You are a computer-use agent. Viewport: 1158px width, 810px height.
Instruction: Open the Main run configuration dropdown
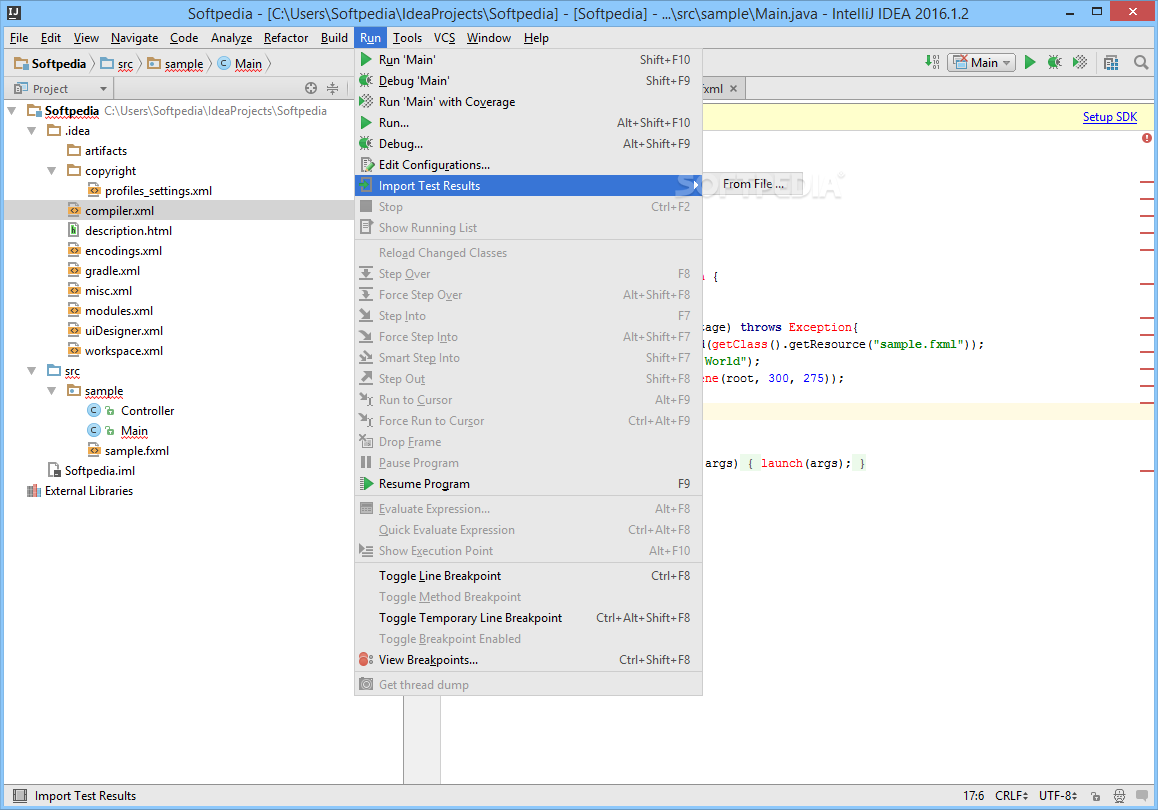coord(981,63)
